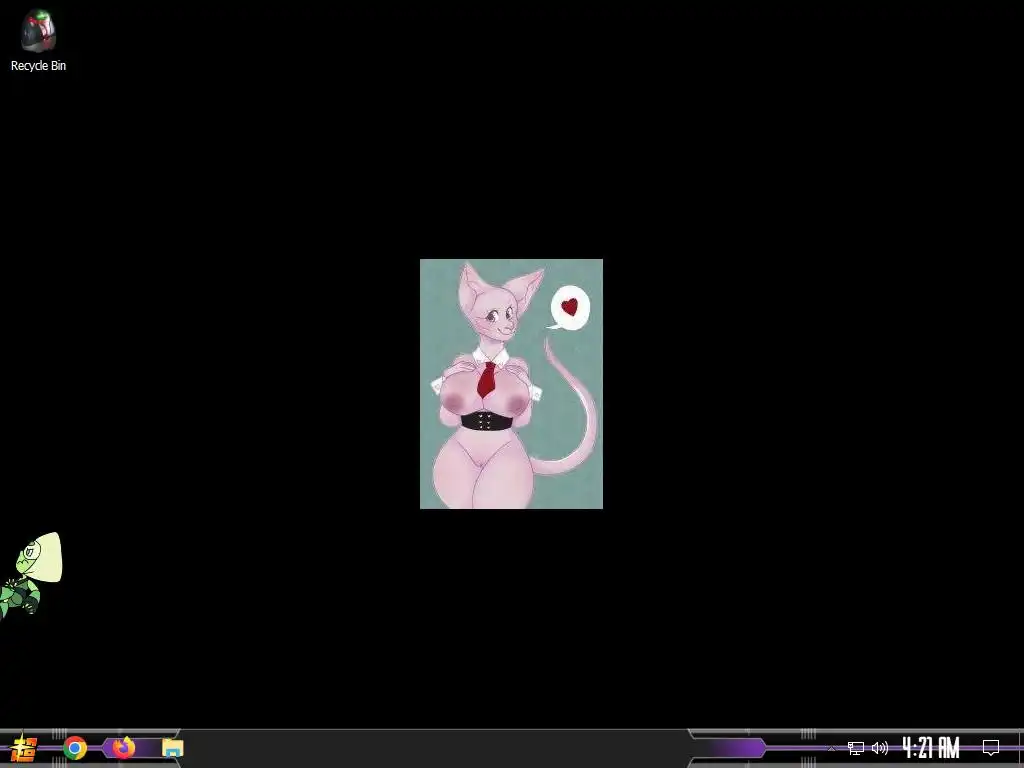Expand the hidden system tray icons chevron
The width and height of the screenshot is (1024, 768).
pos(831,748)
